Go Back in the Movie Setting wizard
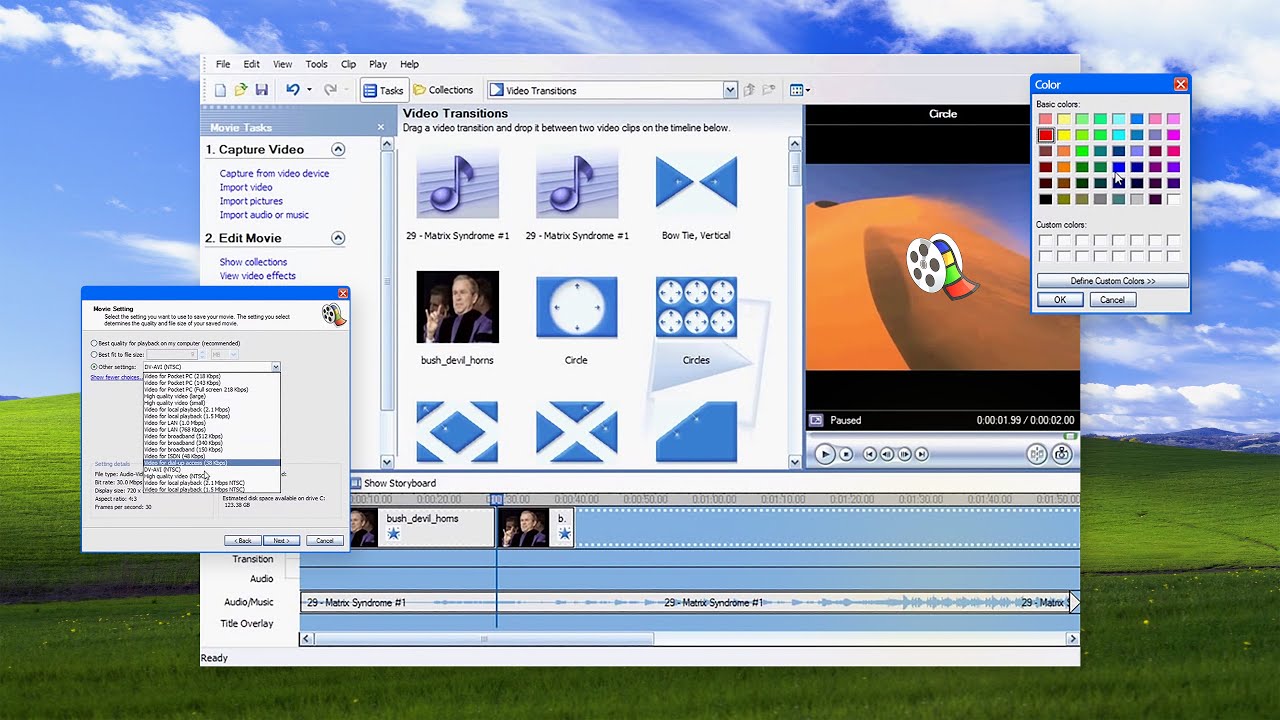This screenshot has width=1280, height=720. 243,540
